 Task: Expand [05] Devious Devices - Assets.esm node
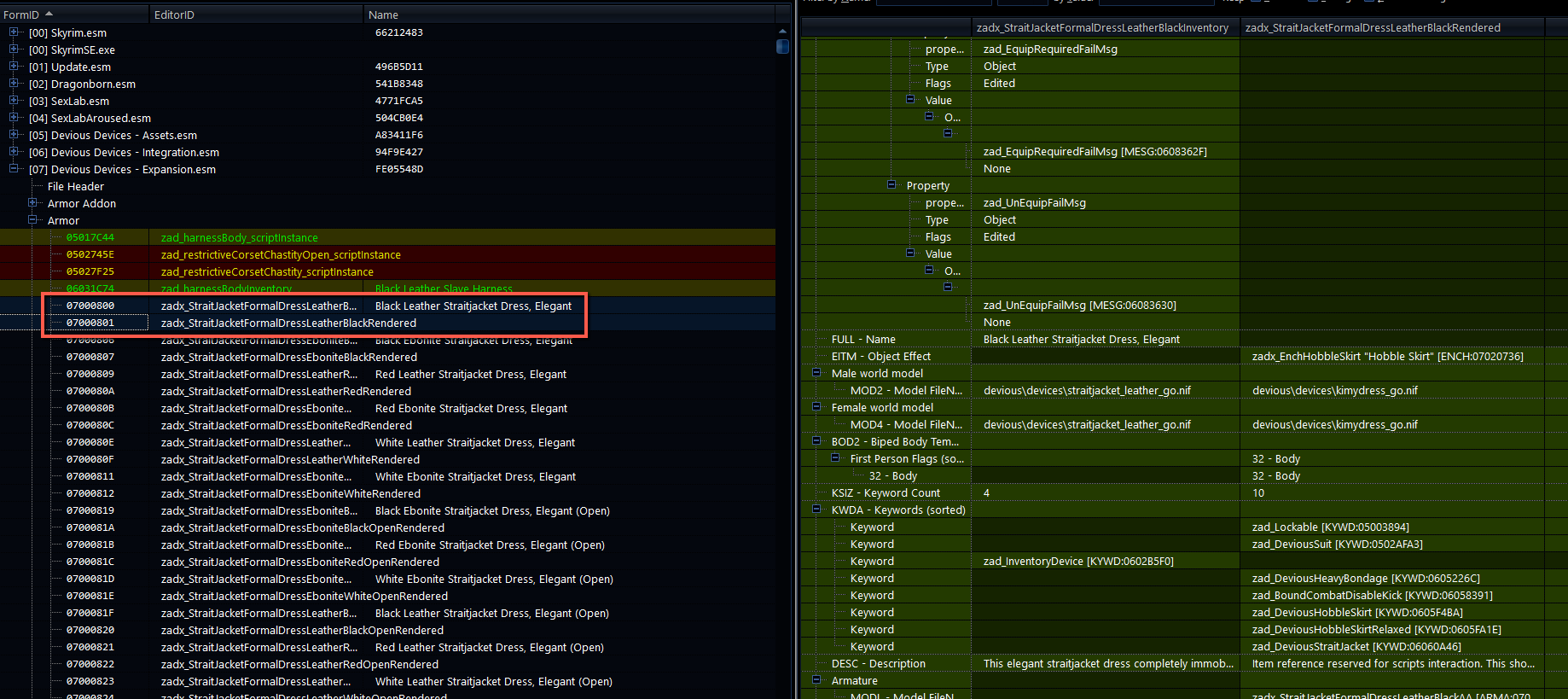[14, 135]
